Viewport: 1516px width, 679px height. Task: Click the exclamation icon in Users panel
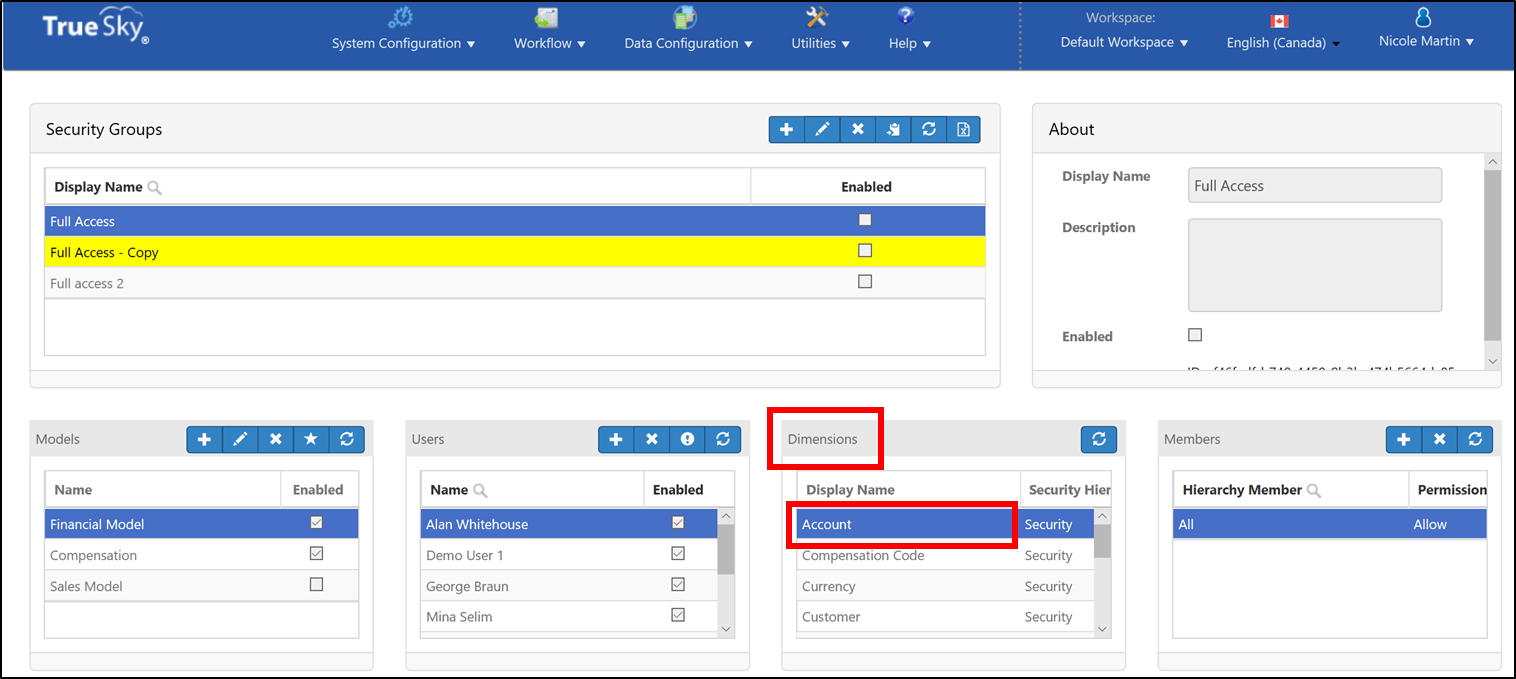687,439
